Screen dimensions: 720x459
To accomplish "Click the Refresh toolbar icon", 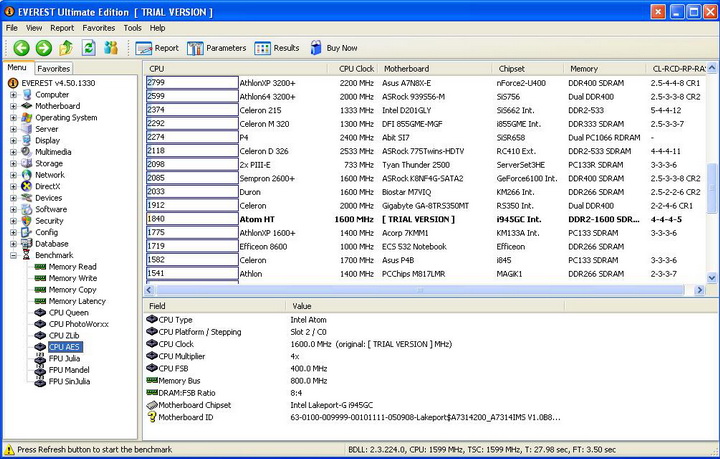I will (89, 48).
